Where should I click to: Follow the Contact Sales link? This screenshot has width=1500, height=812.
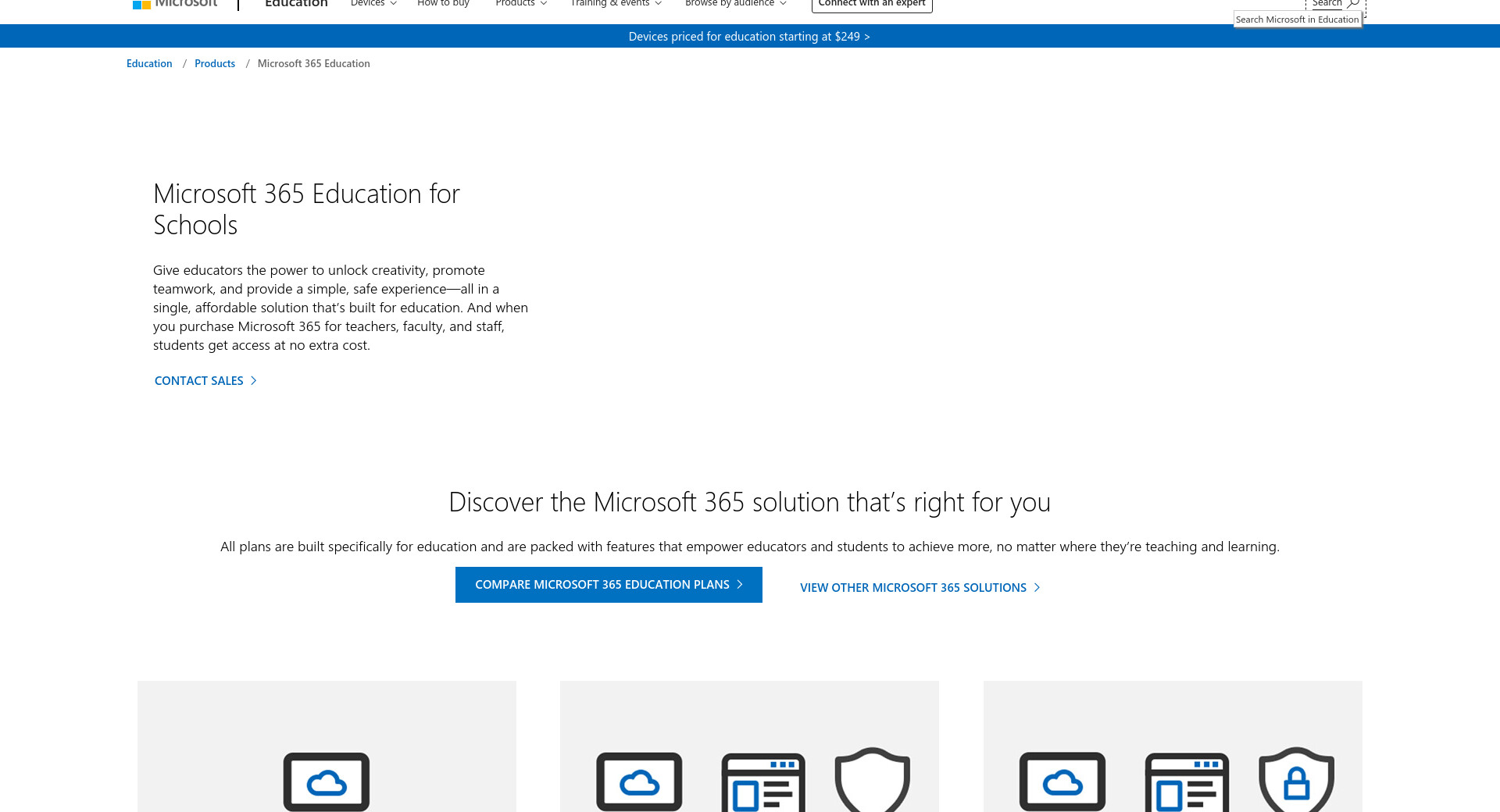tap(205, 381)
